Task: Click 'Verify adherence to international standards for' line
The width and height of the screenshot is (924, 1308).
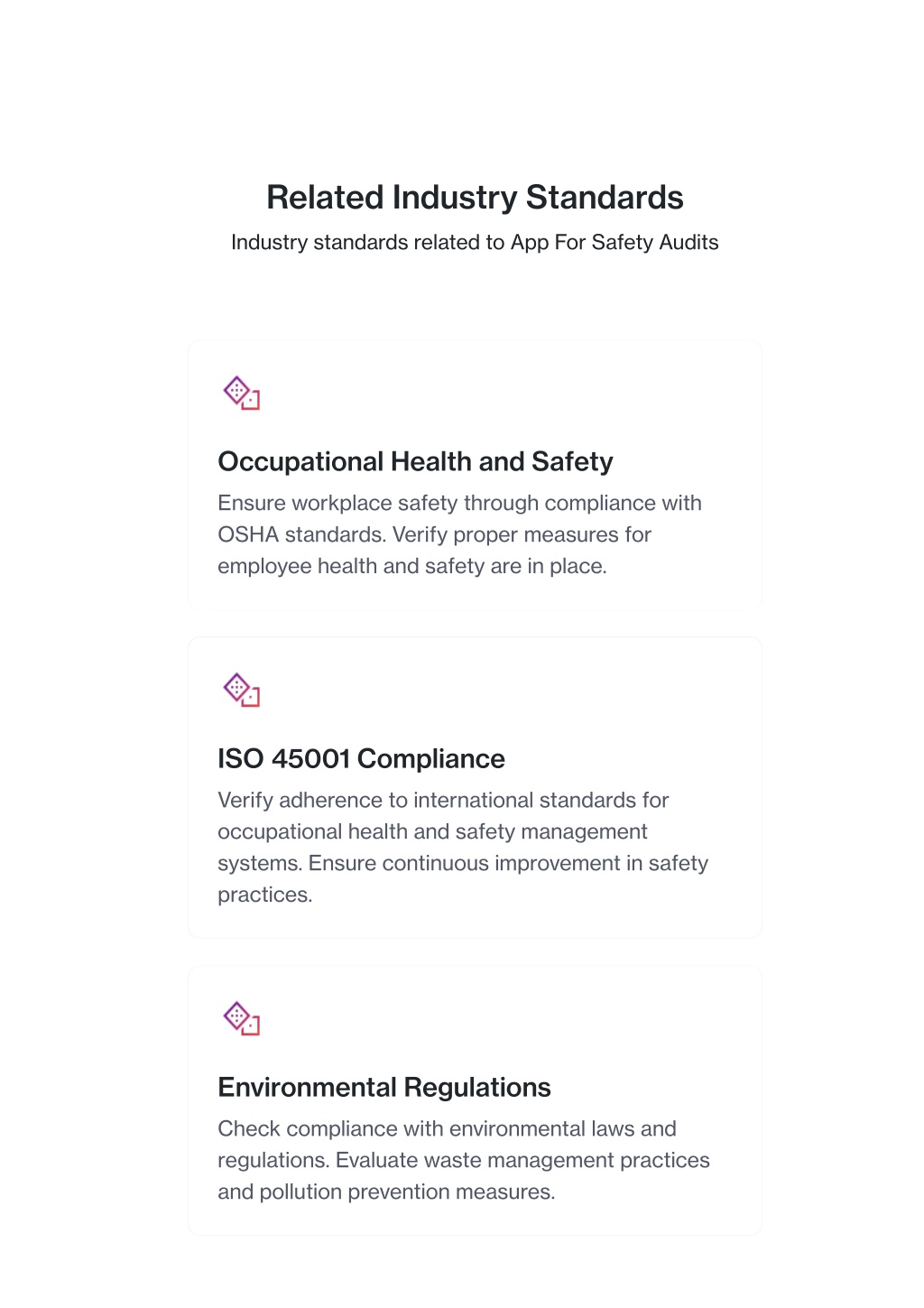Action: pos(443,800)
